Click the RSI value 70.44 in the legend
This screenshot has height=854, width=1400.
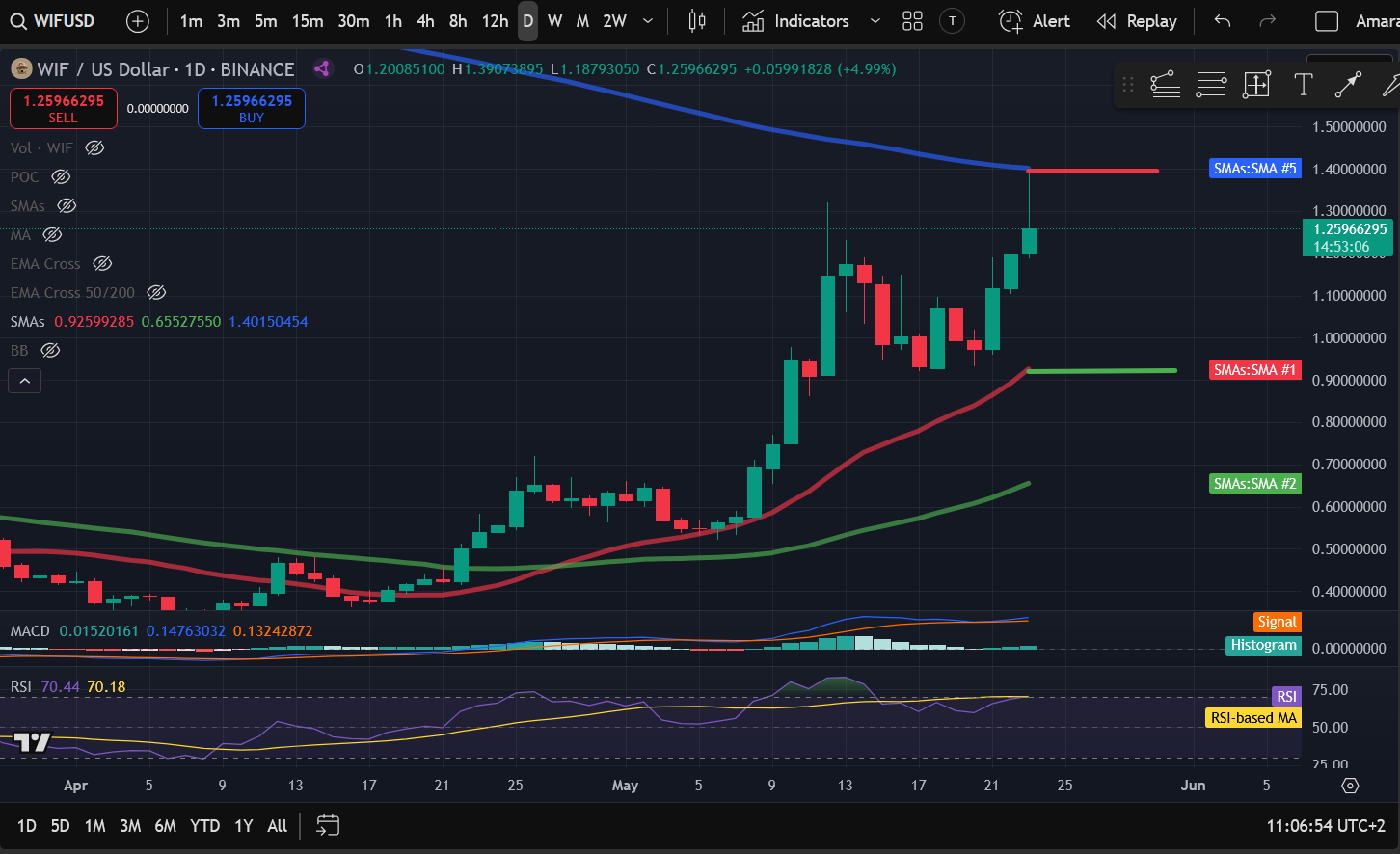pos(61,687)
